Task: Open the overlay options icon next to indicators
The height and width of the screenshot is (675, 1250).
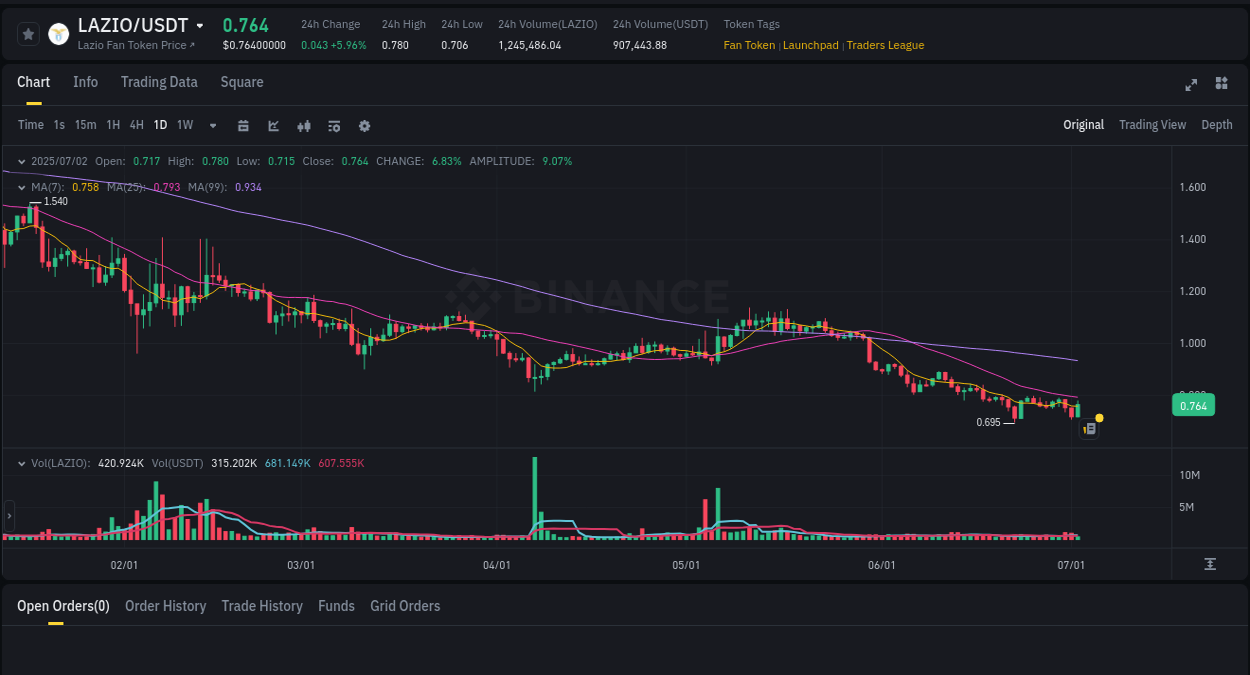Action: (x=334, y=125)
